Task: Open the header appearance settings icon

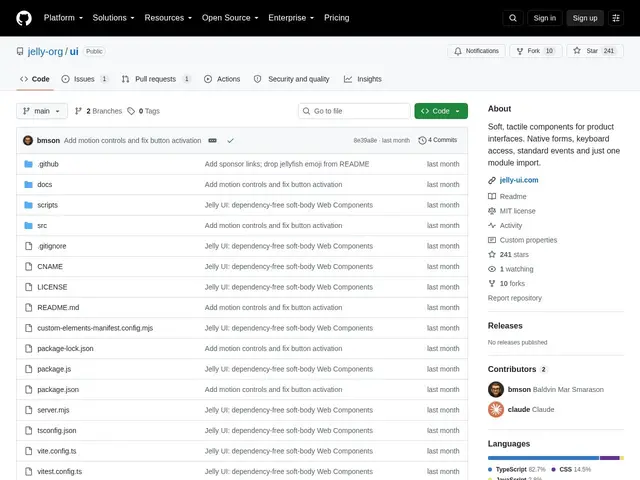Action: tap(616, 18)
